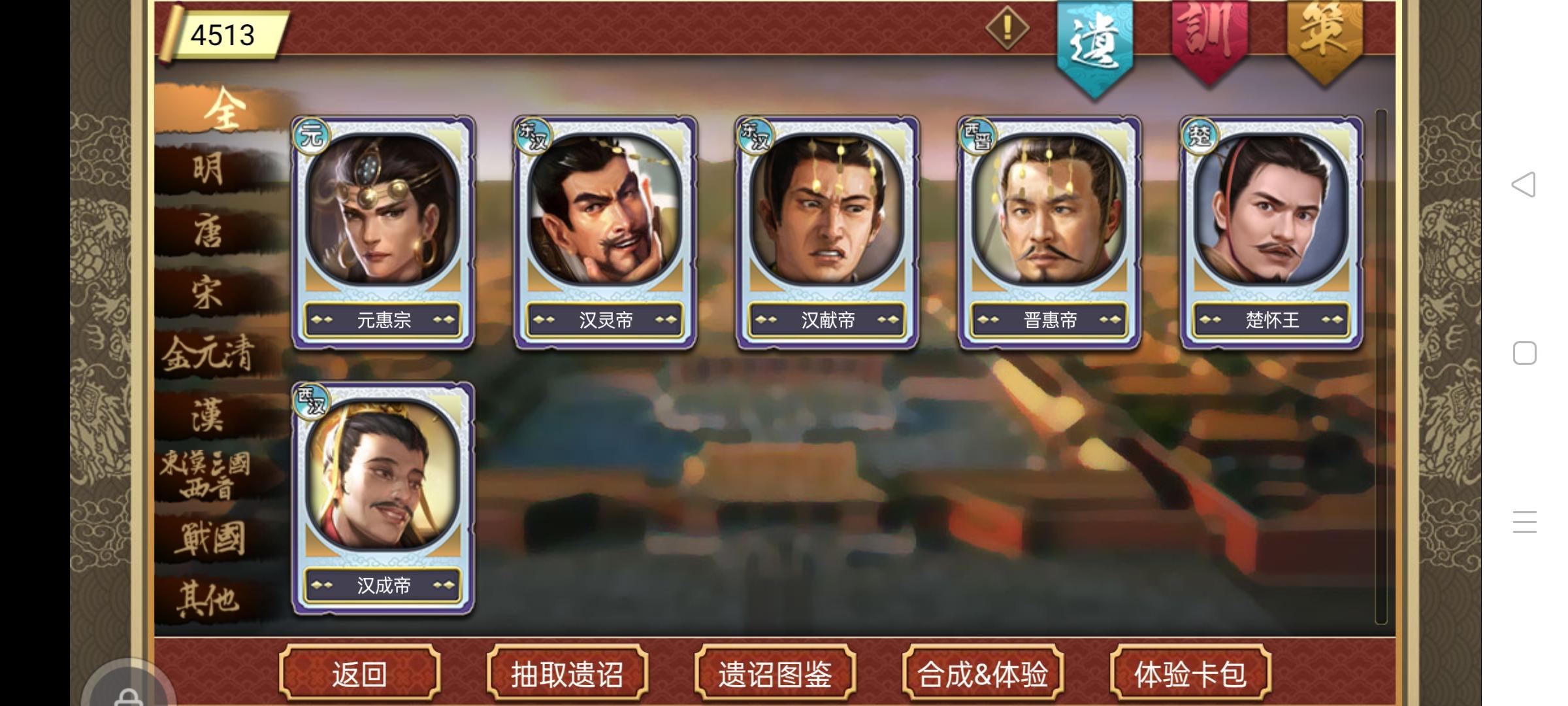The image size is (1568, 706).
Task: Click the 抽取遗诏 button
Action: point(567,674)
